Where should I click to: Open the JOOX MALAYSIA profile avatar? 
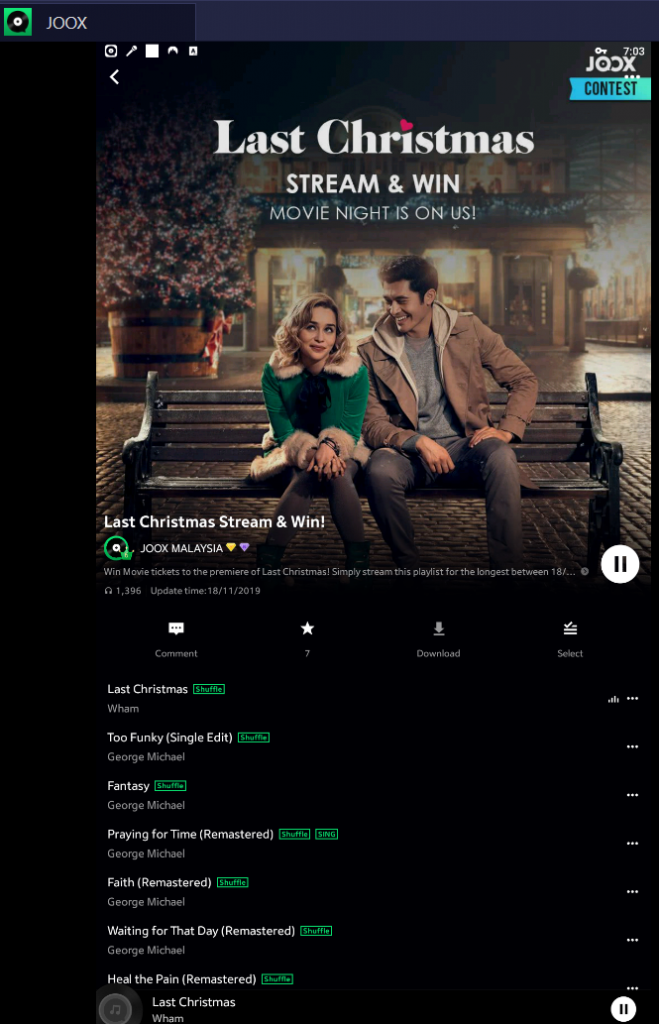(117, 548)
